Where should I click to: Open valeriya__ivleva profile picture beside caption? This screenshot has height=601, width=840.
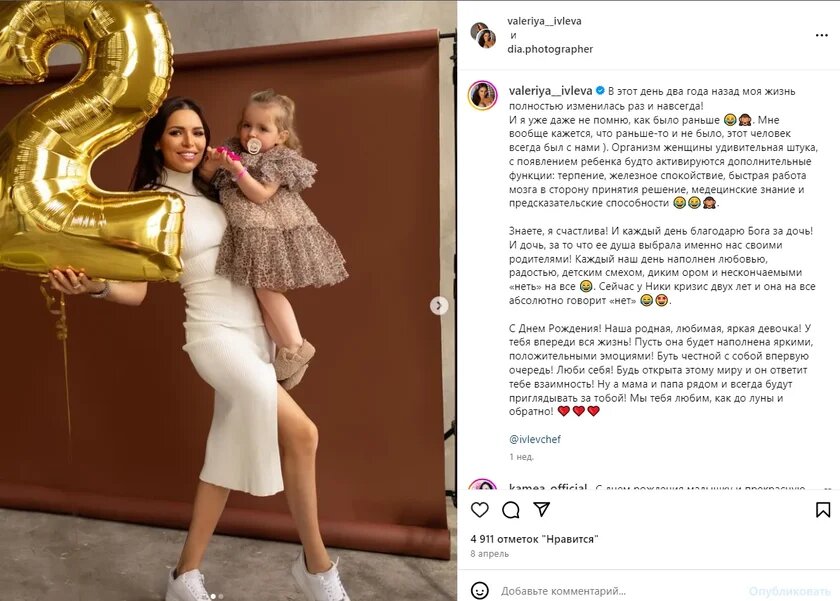pos(483,95)
